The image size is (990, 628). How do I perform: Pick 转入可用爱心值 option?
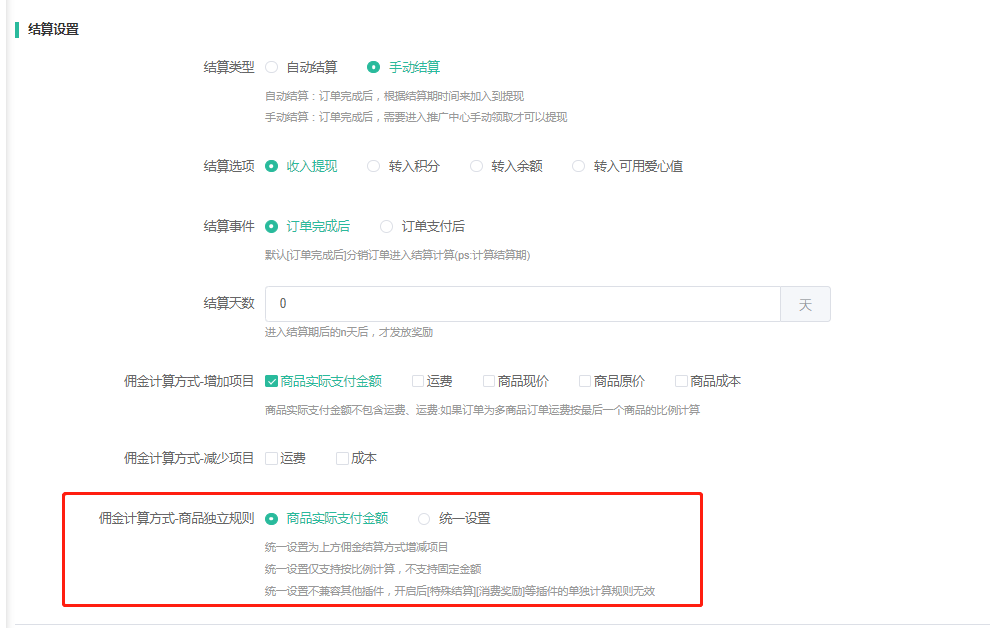point(579,166)
